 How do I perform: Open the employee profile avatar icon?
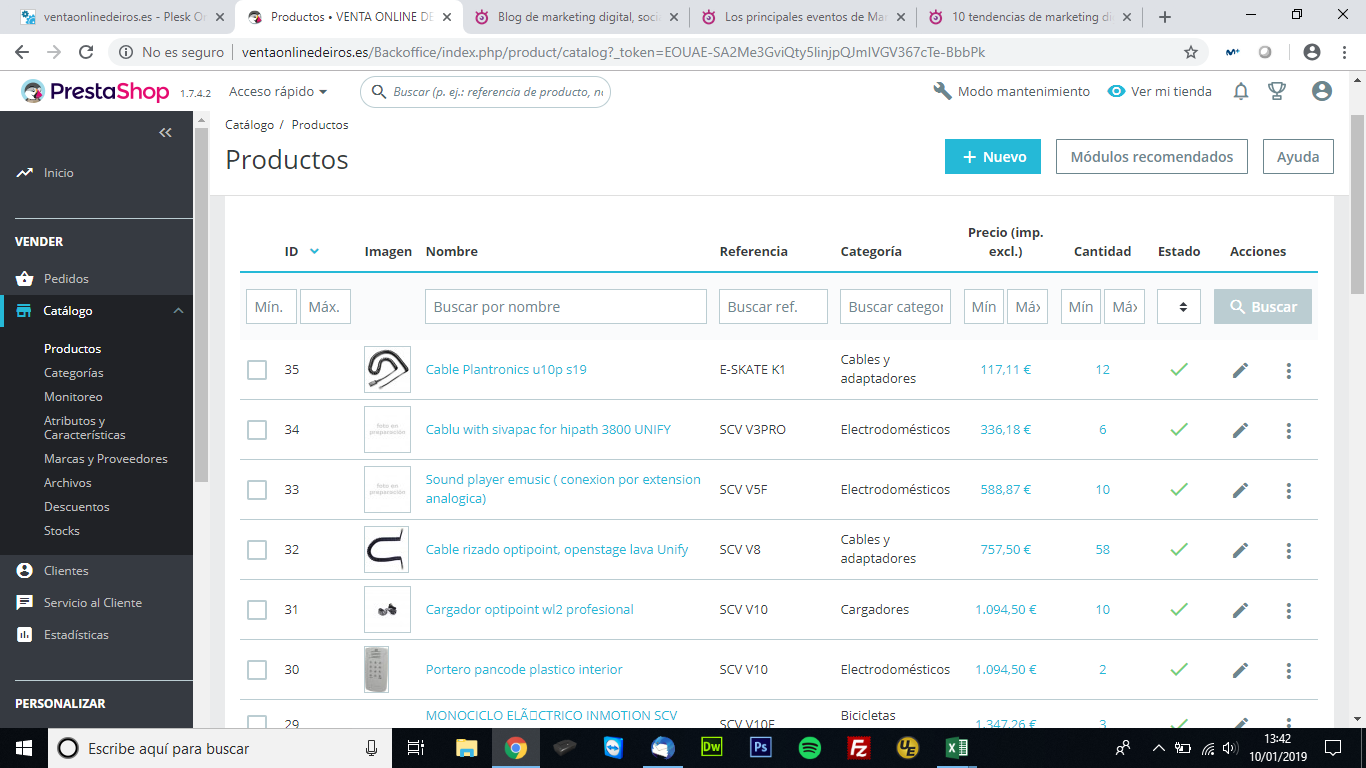click(1322, 92)
